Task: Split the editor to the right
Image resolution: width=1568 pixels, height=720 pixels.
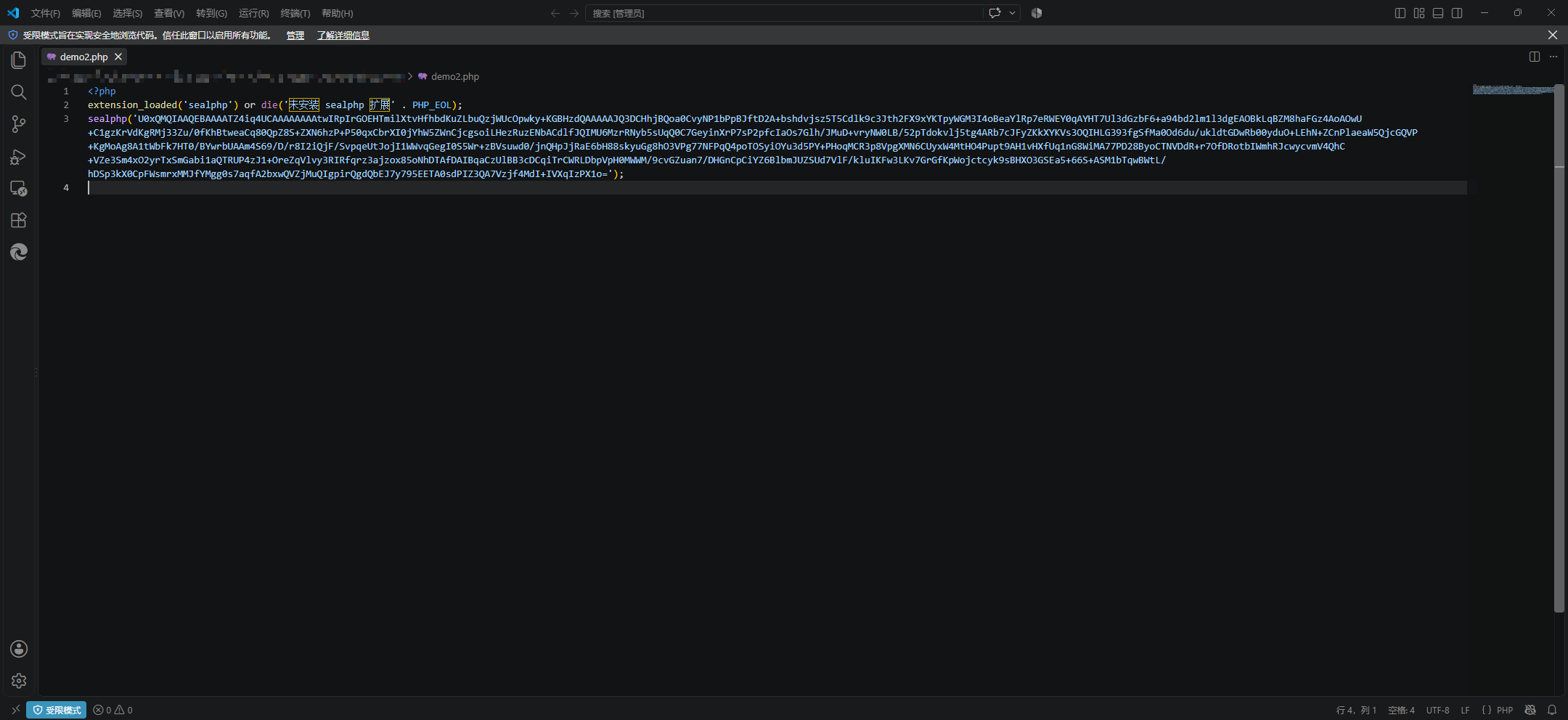Action: 1535,57
